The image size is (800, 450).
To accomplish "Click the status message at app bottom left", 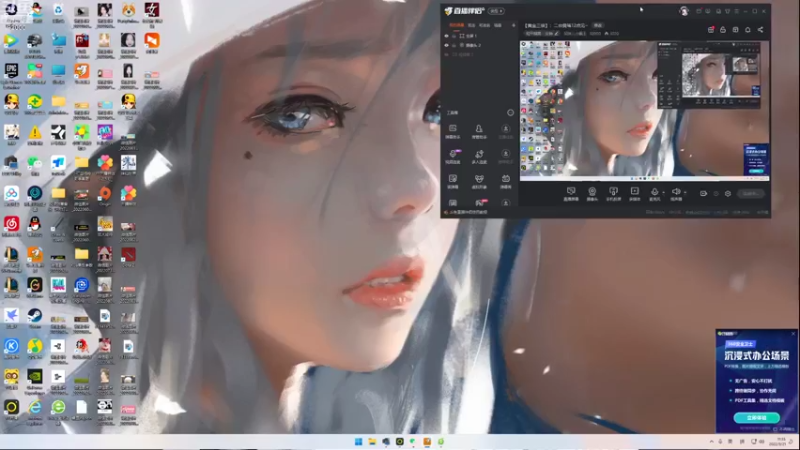I will [468, 212].
